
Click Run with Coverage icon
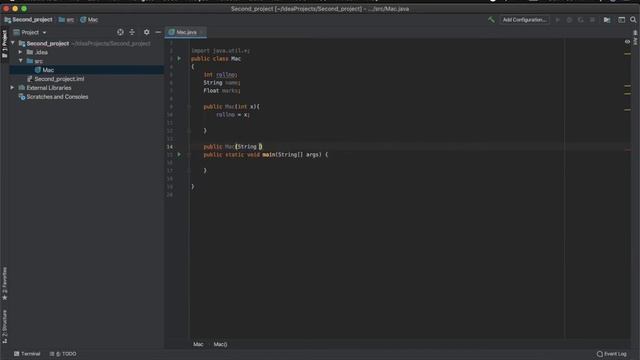point(580,20)
